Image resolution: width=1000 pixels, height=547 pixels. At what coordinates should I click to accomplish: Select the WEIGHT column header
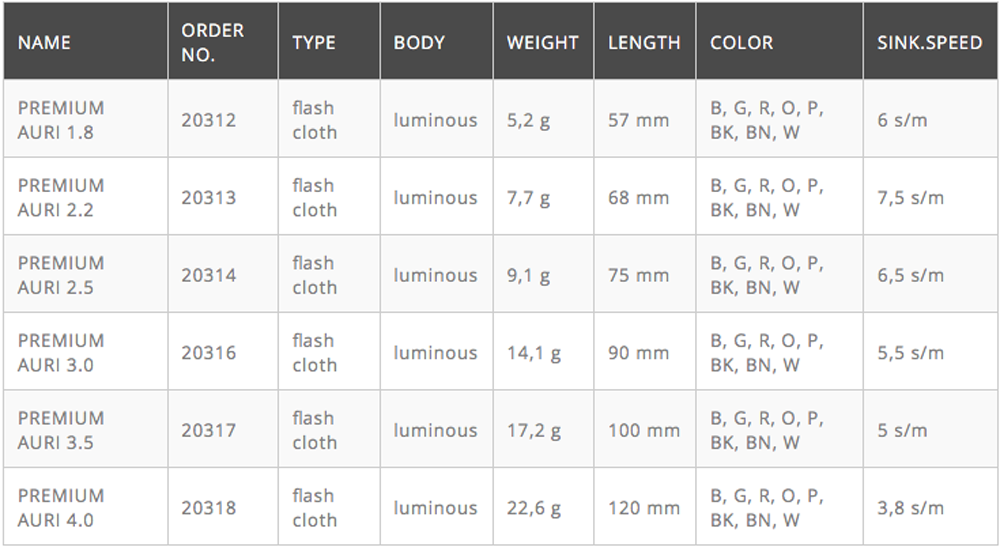[542, 43]
